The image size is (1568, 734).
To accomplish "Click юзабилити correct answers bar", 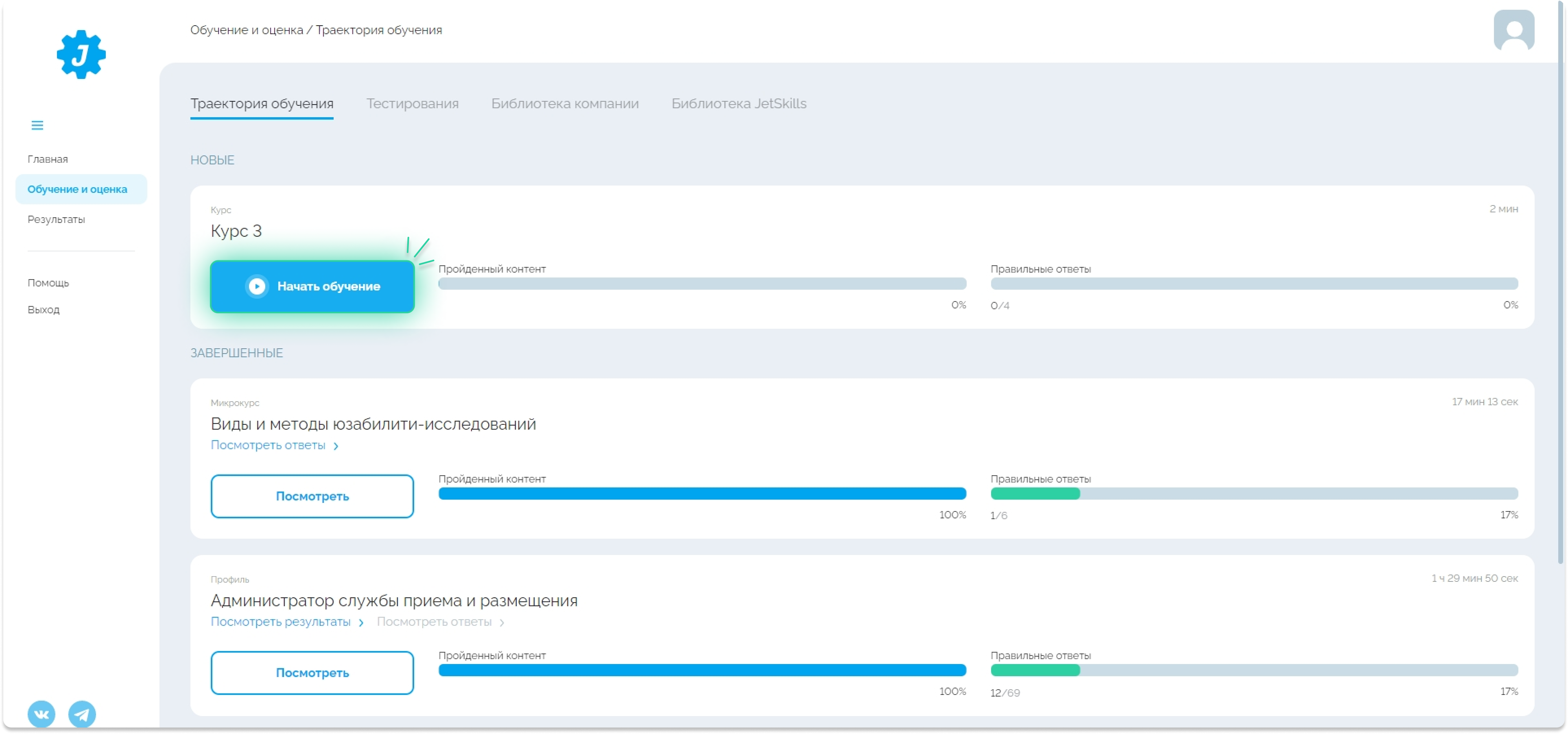I will (1254, 494).
